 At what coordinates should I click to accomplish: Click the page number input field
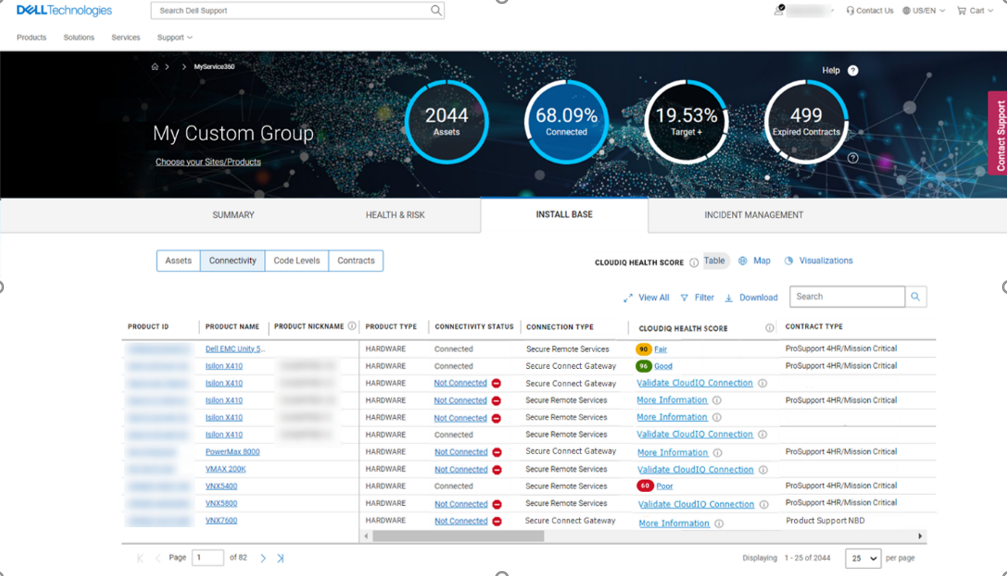[x=207, y=558]
